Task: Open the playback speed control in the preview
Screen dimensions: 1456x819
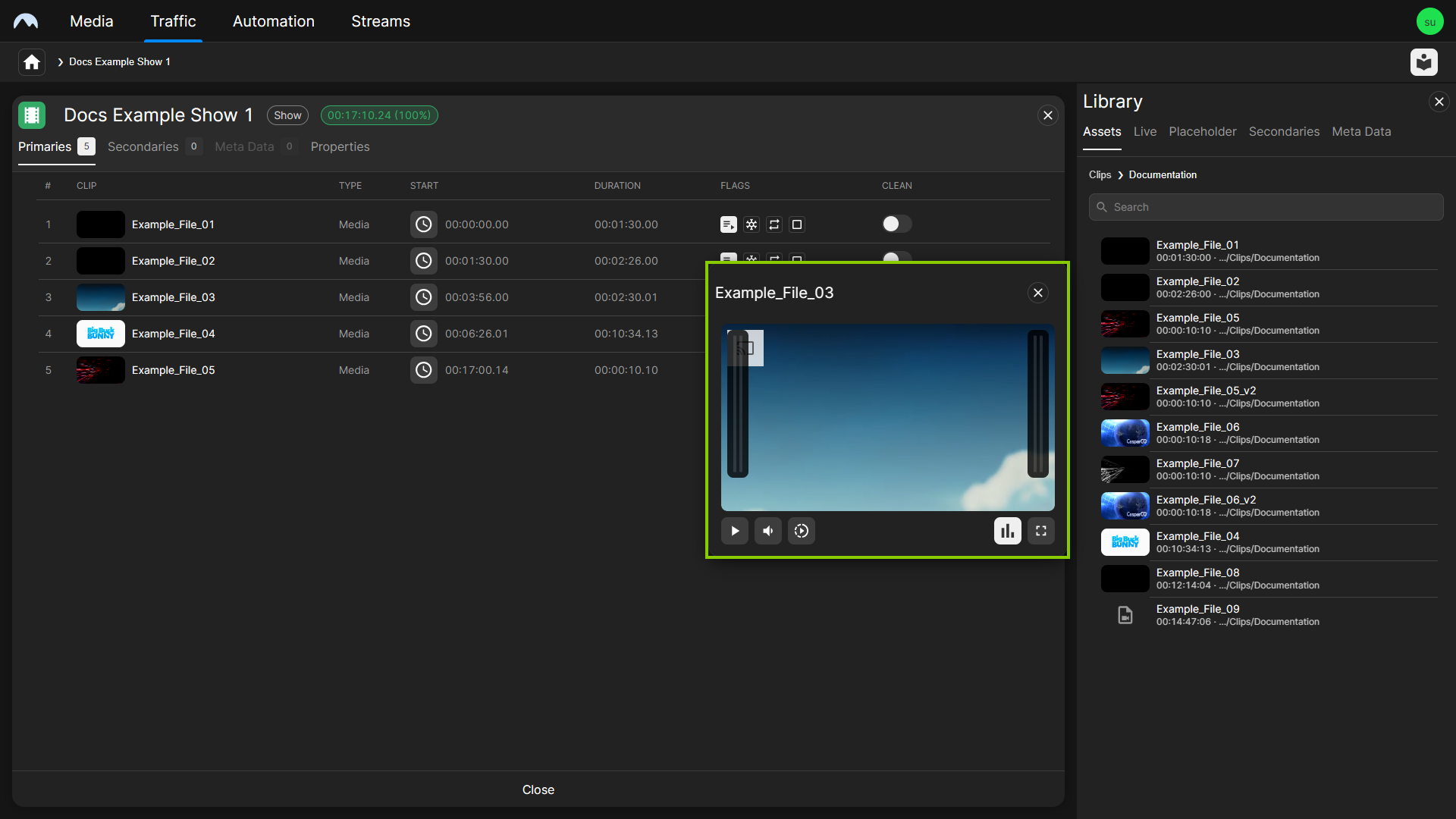Action: click(x=802, y=531)
